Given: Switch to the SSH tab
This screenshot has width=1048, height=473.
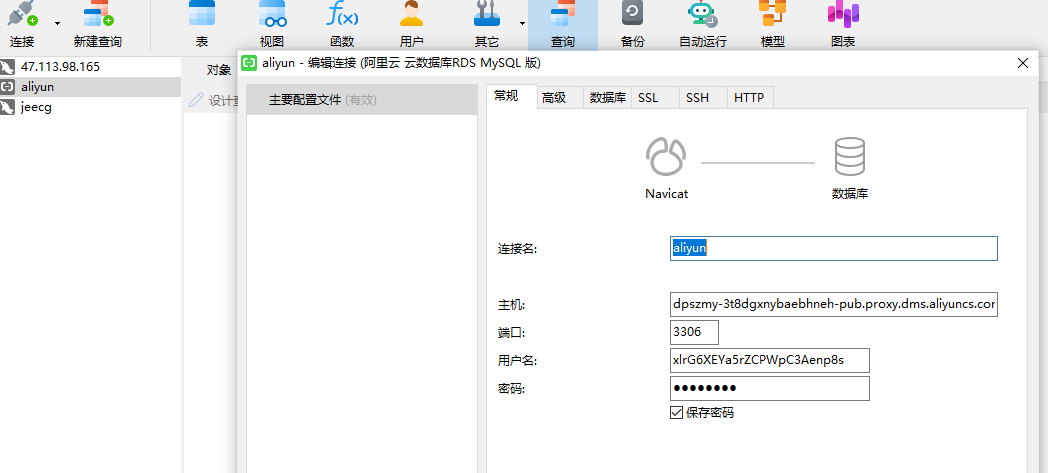Looking at the screenshot, I should (x=703, y=98).
